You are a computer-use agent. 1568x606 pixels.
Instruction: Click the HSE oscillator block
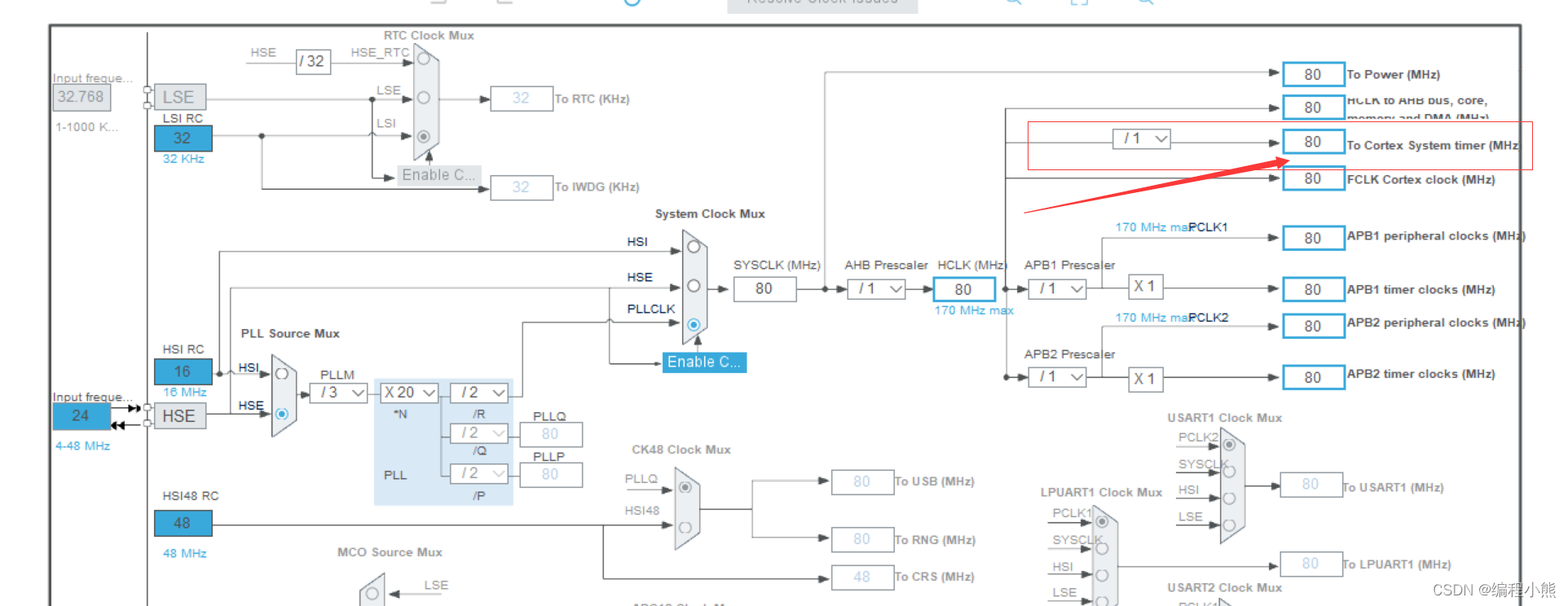pyautogui.click(x=179, y=416)
